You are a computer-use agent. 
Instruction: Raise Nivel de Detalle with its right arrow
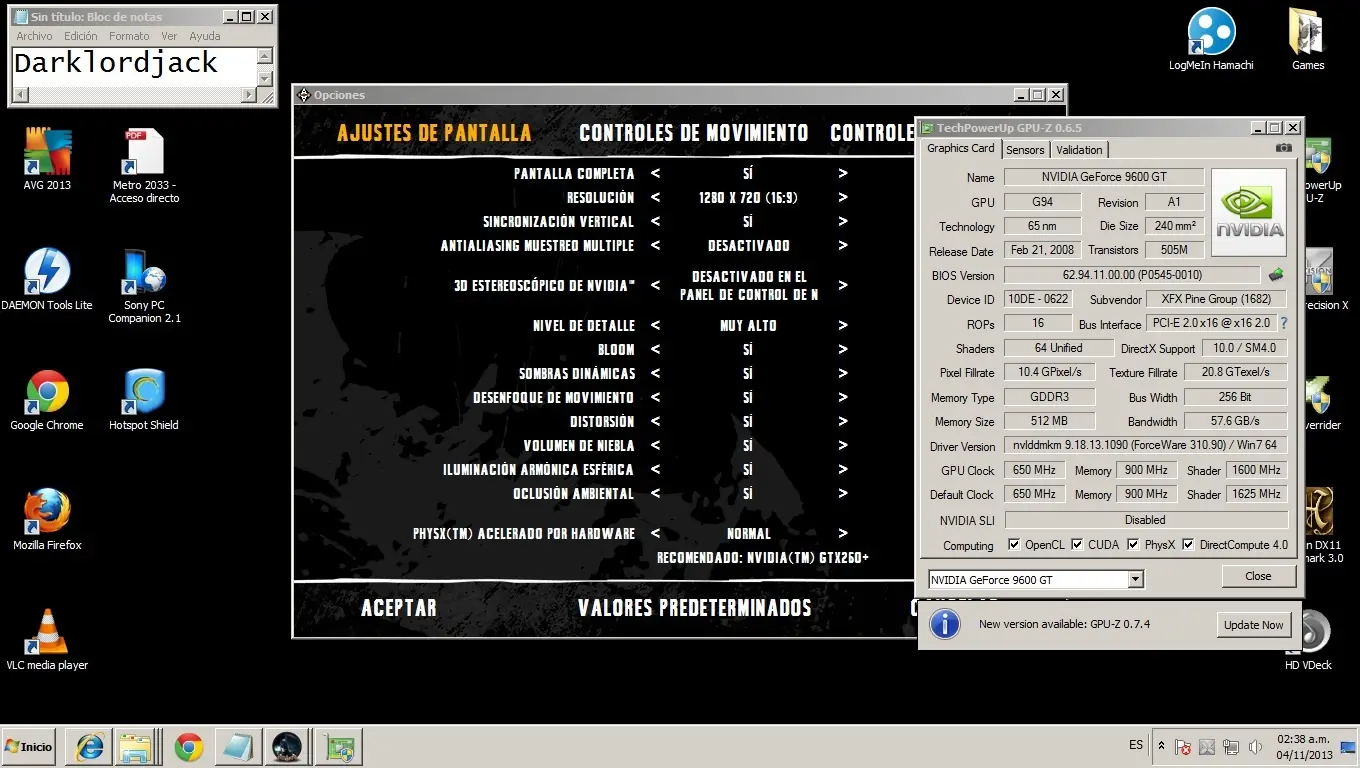pos(843,325)
